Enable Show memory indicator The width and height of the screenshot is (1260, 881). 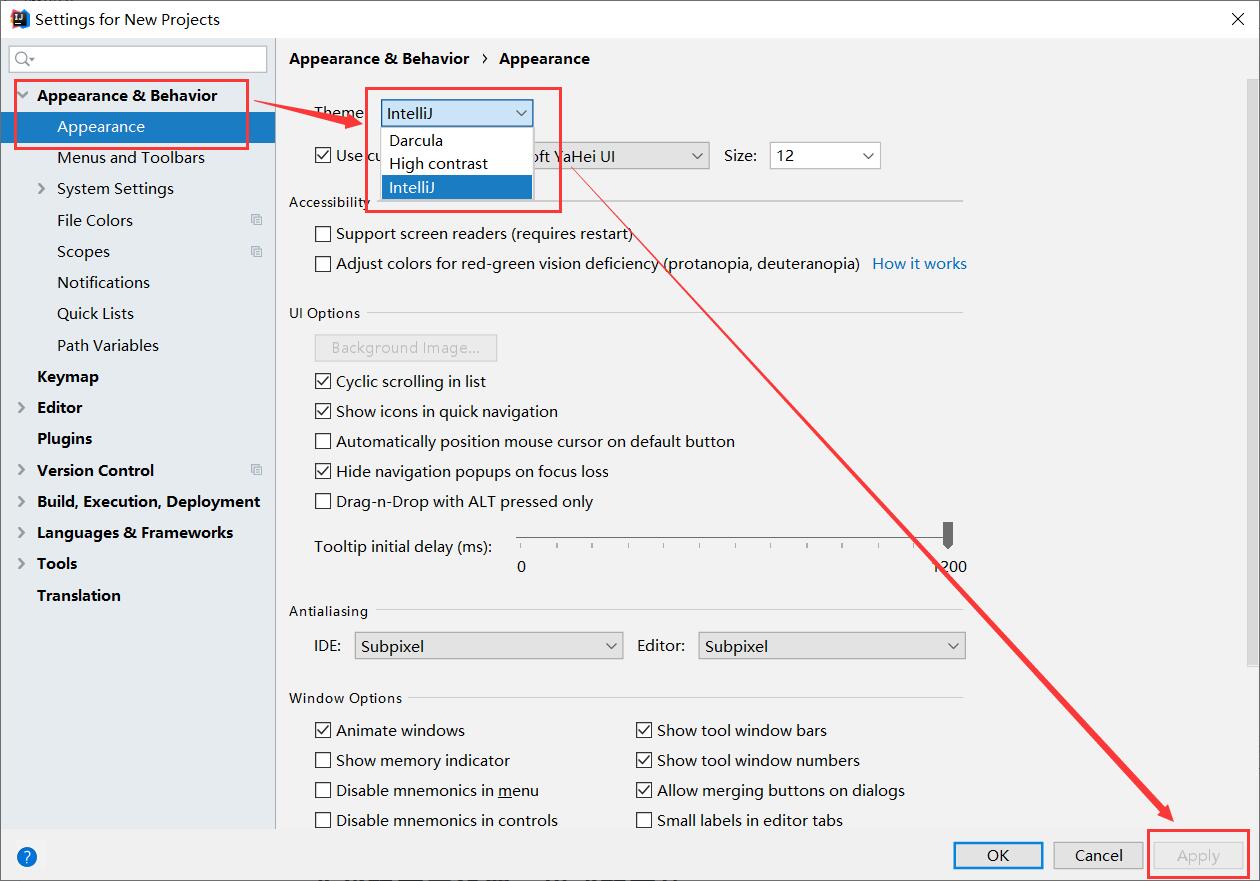(x=322, y=760)
